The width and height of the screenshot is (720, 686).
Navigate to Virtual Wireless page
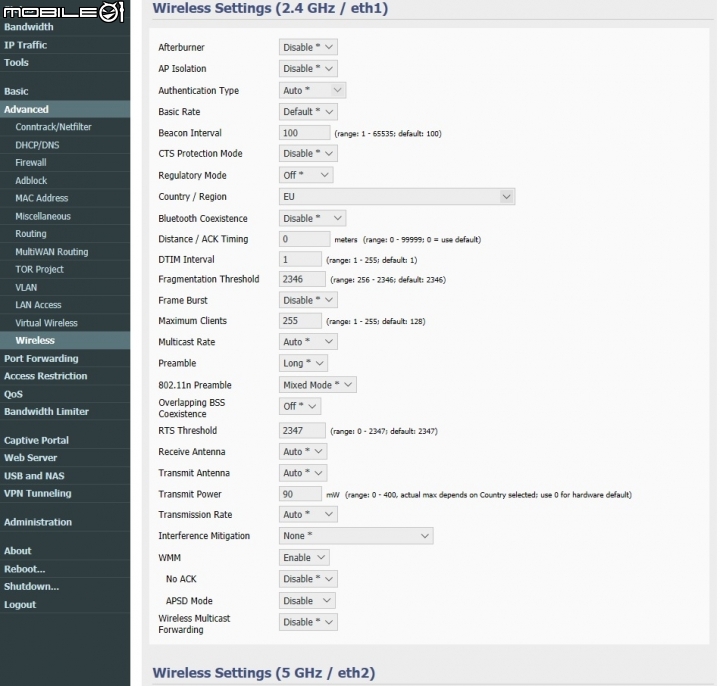coord(46,323)
